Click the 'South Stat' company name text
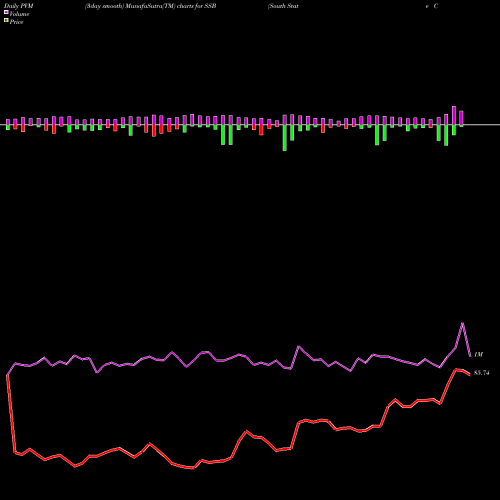 click(283, 6)
